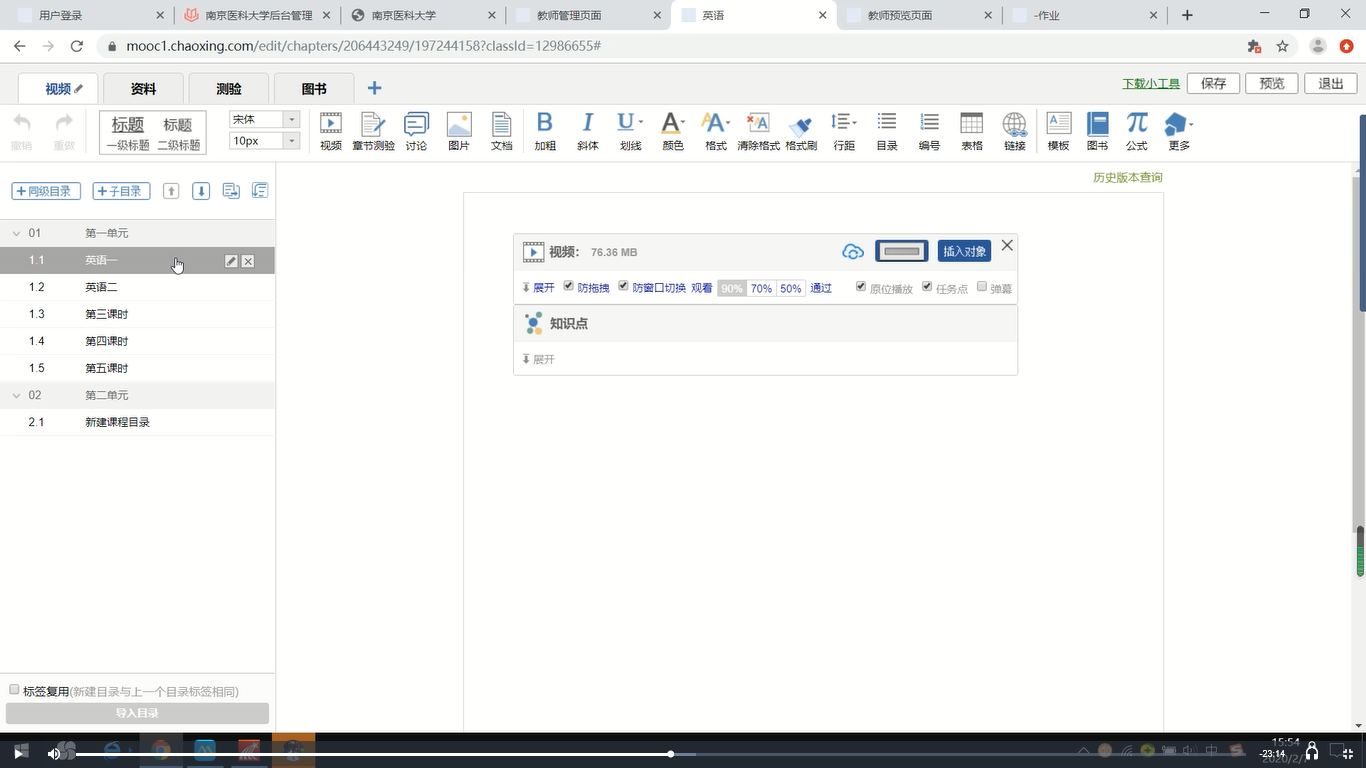This screenshot has width=1366, height=768.
Task: Click the 章节测验 chapter quiz icon
Action: pos(373,131)
